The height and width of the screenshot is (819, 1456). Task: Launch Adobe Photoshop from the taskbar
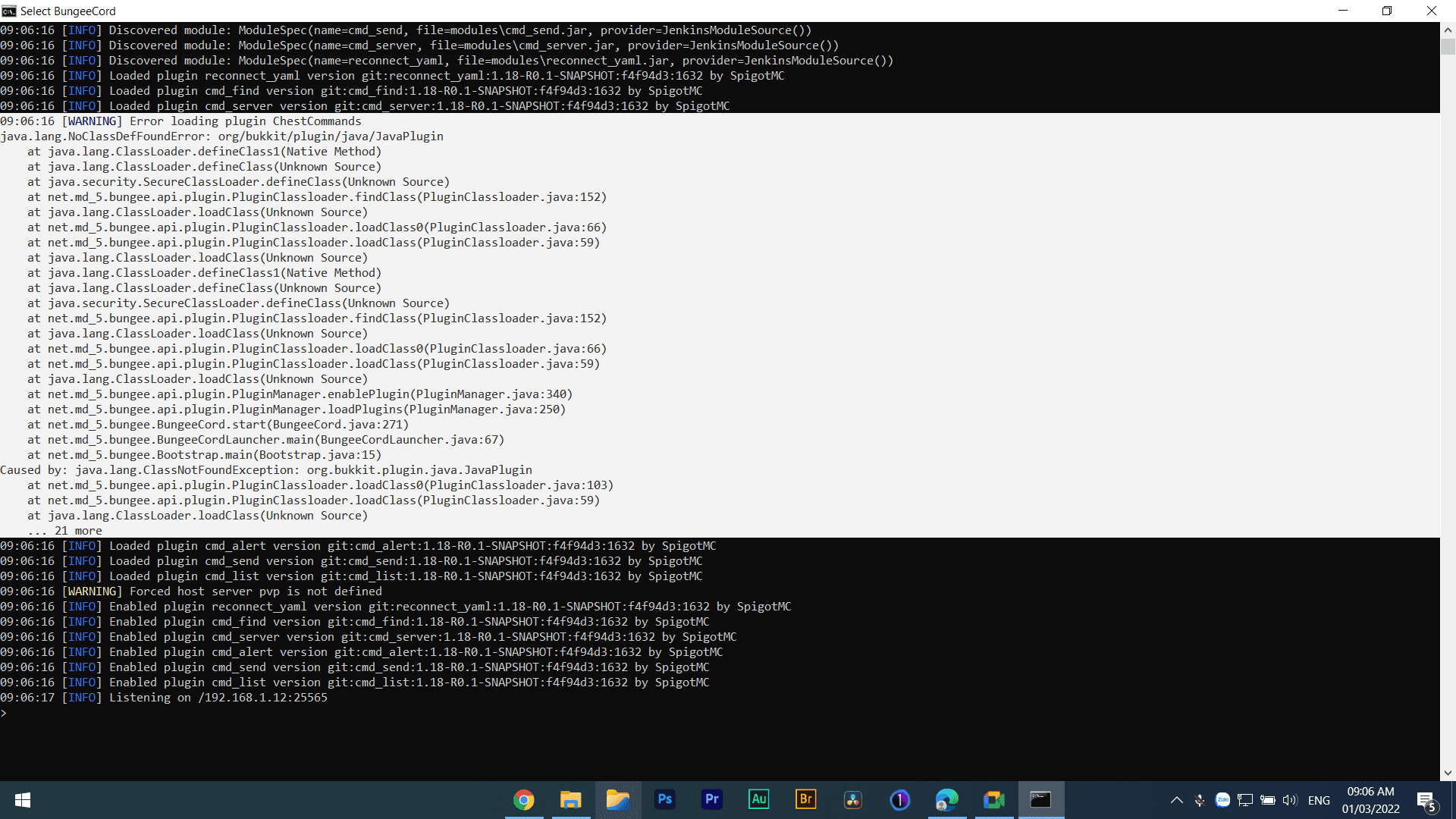point(665,799)
